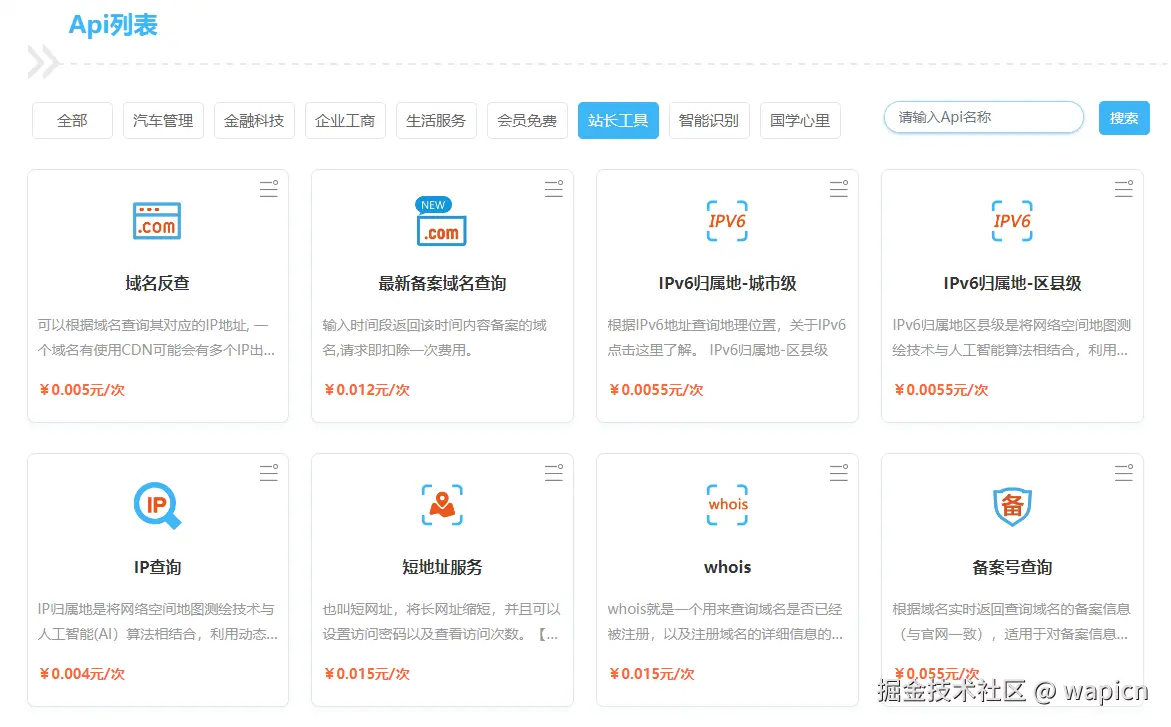This screenshot has width=1171, height=727.
Task: Select the 全部 category filter
Action: click(71, 119)
